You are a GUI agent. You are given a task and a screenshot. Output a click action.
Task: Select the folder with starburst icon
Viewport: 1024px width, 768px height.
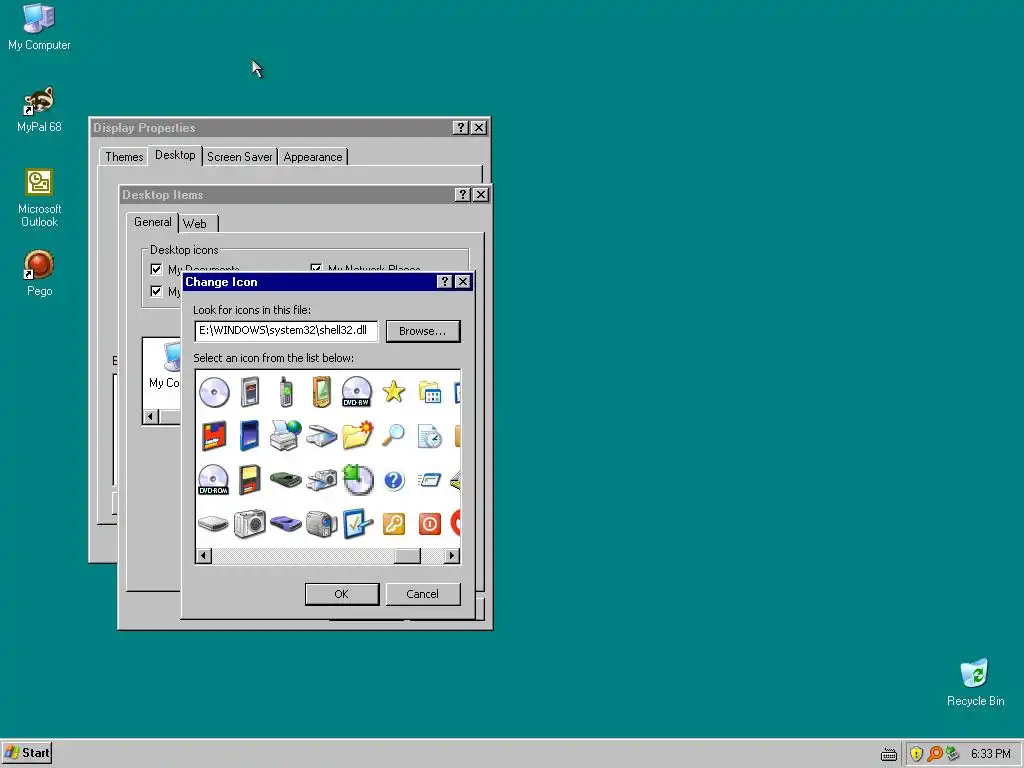357,436
